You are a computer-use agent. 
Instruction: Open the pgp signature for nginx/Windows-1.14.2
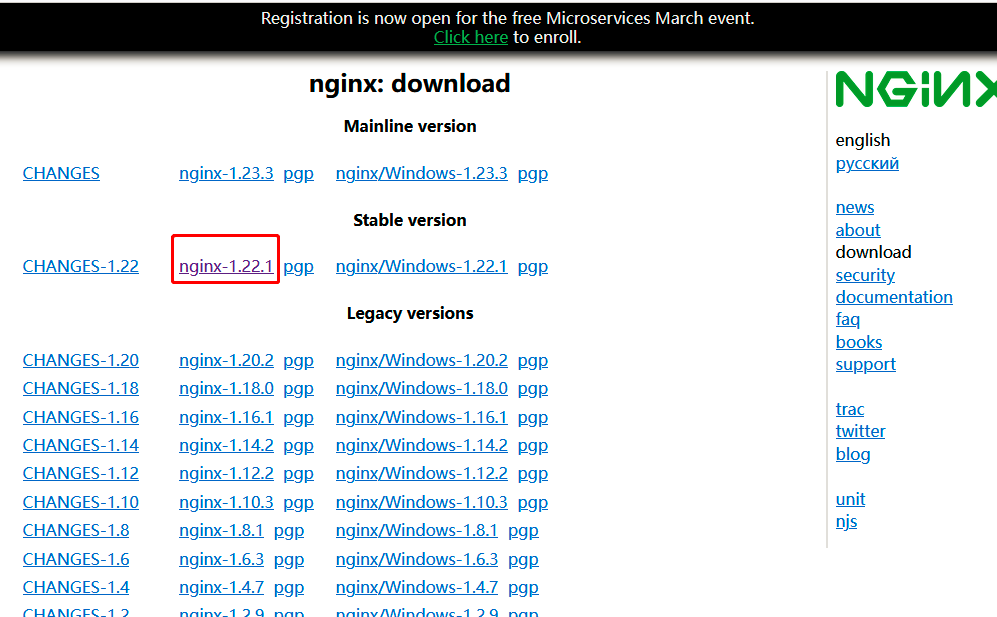(x=533, y=446)
